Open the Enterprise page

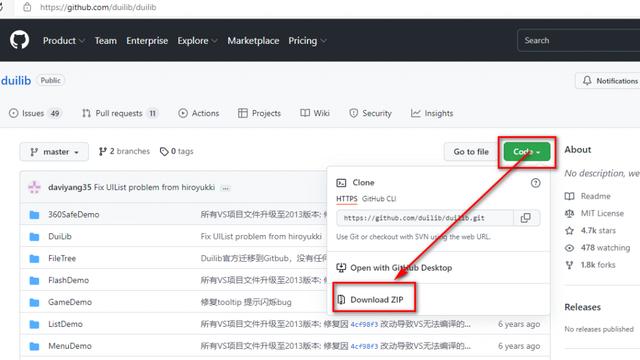coord(147,40)
